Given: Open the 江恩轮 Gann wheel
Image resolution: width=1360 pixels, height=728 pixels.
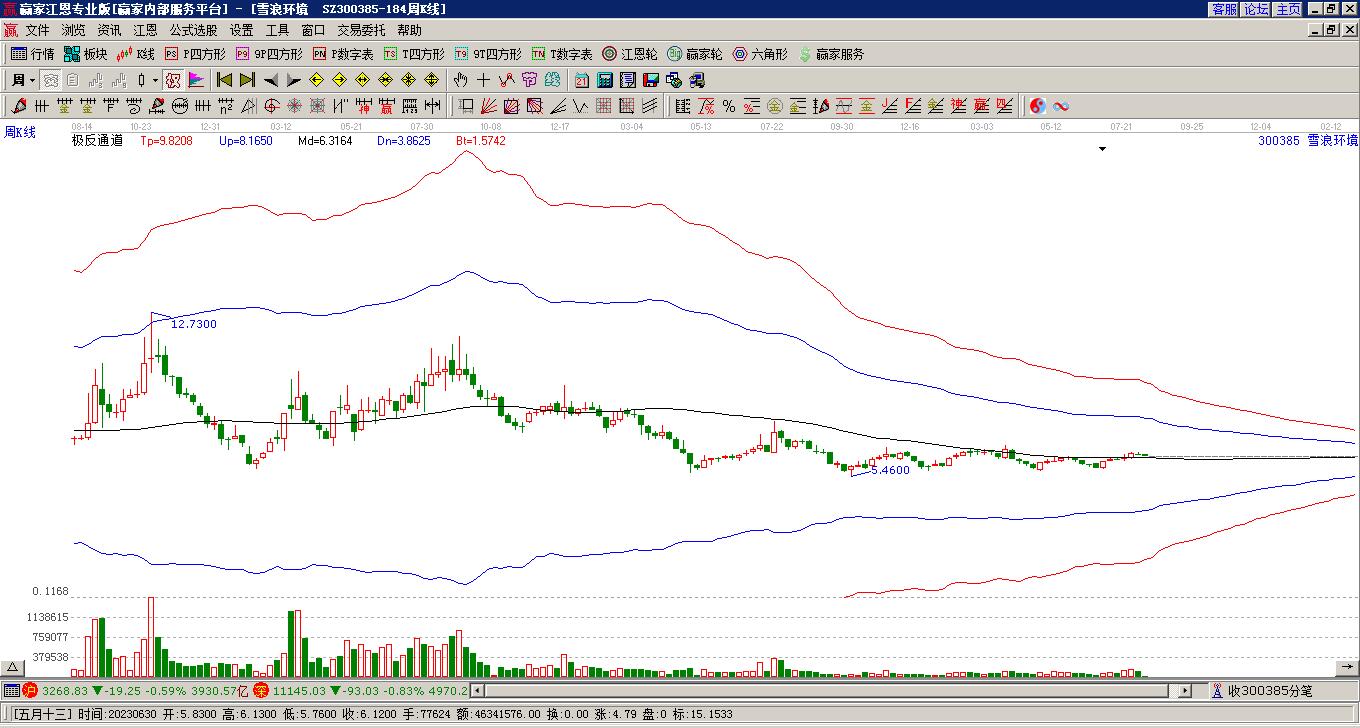Looking at the screenshot, I should coord(630,54).
